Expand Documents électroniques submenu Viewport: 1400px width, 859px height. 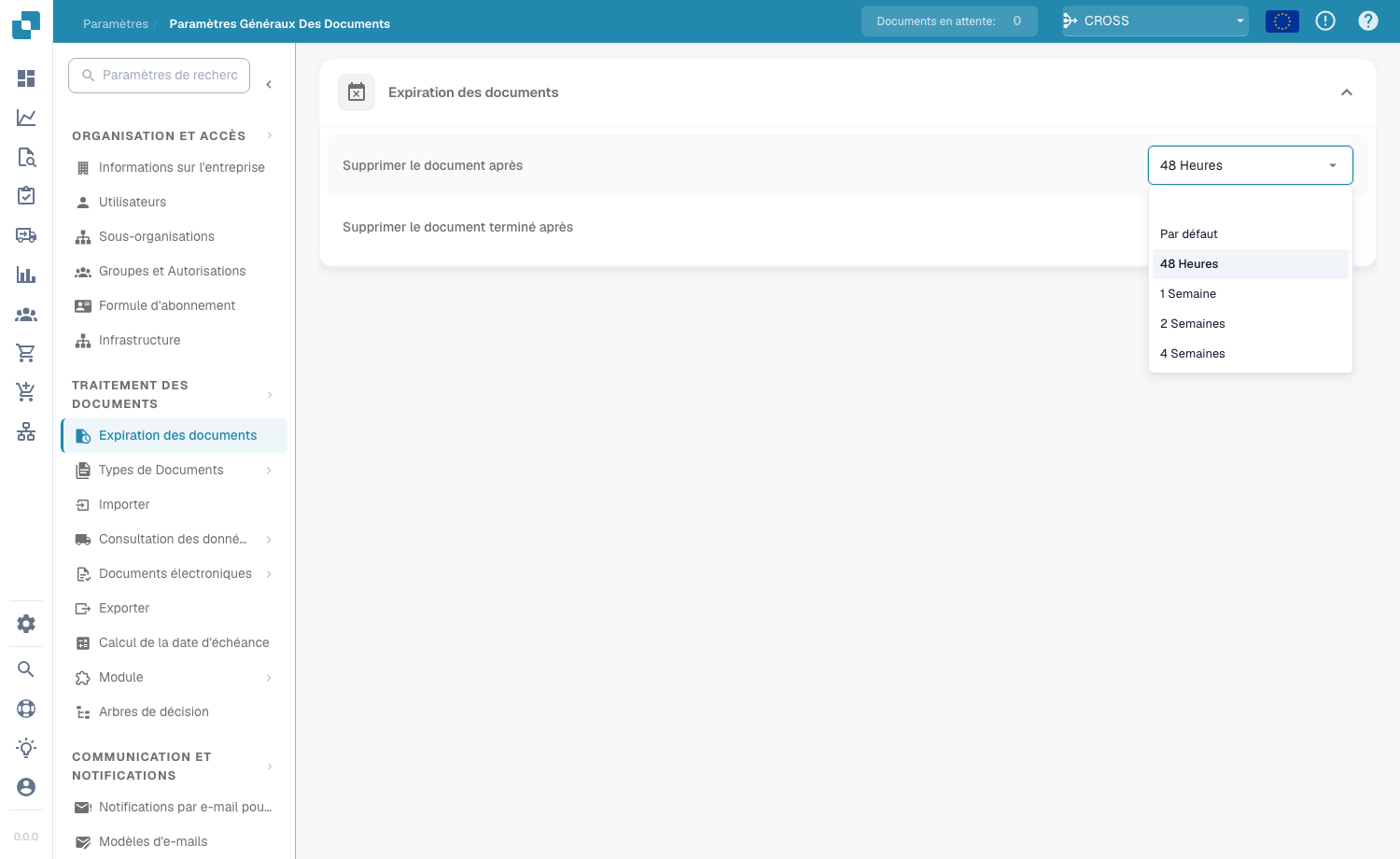[x=269, y=574]
